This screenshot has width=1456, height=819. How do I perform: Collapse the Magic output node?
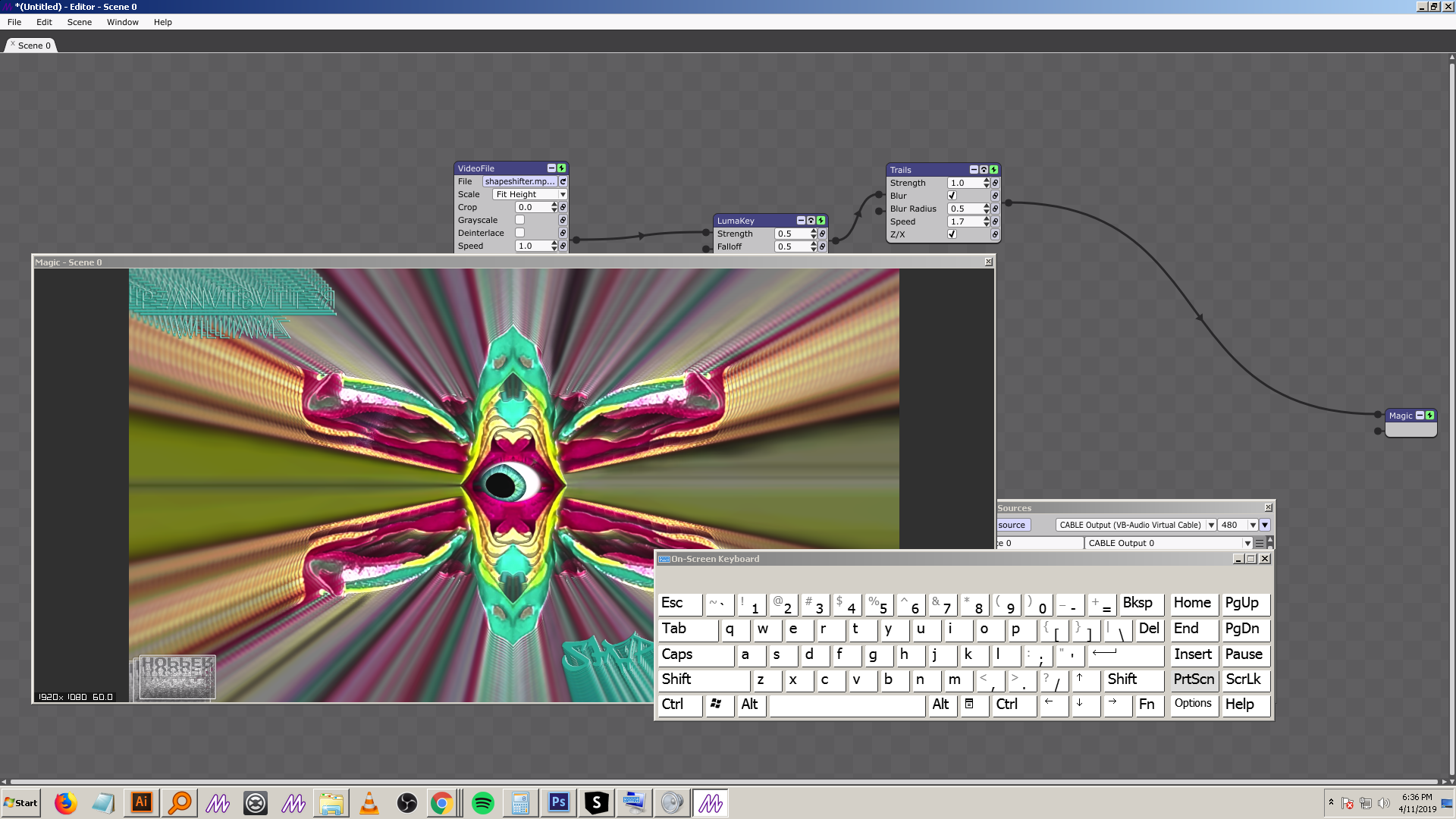[1420, 416]
